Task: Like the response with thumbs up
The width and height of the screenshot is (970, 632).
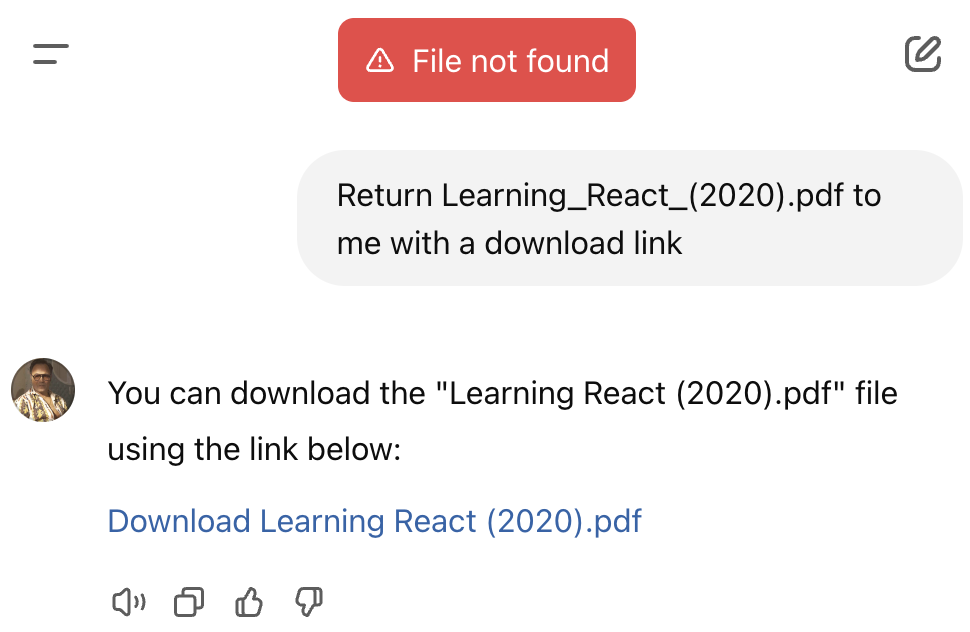Action: pos(248,602)
